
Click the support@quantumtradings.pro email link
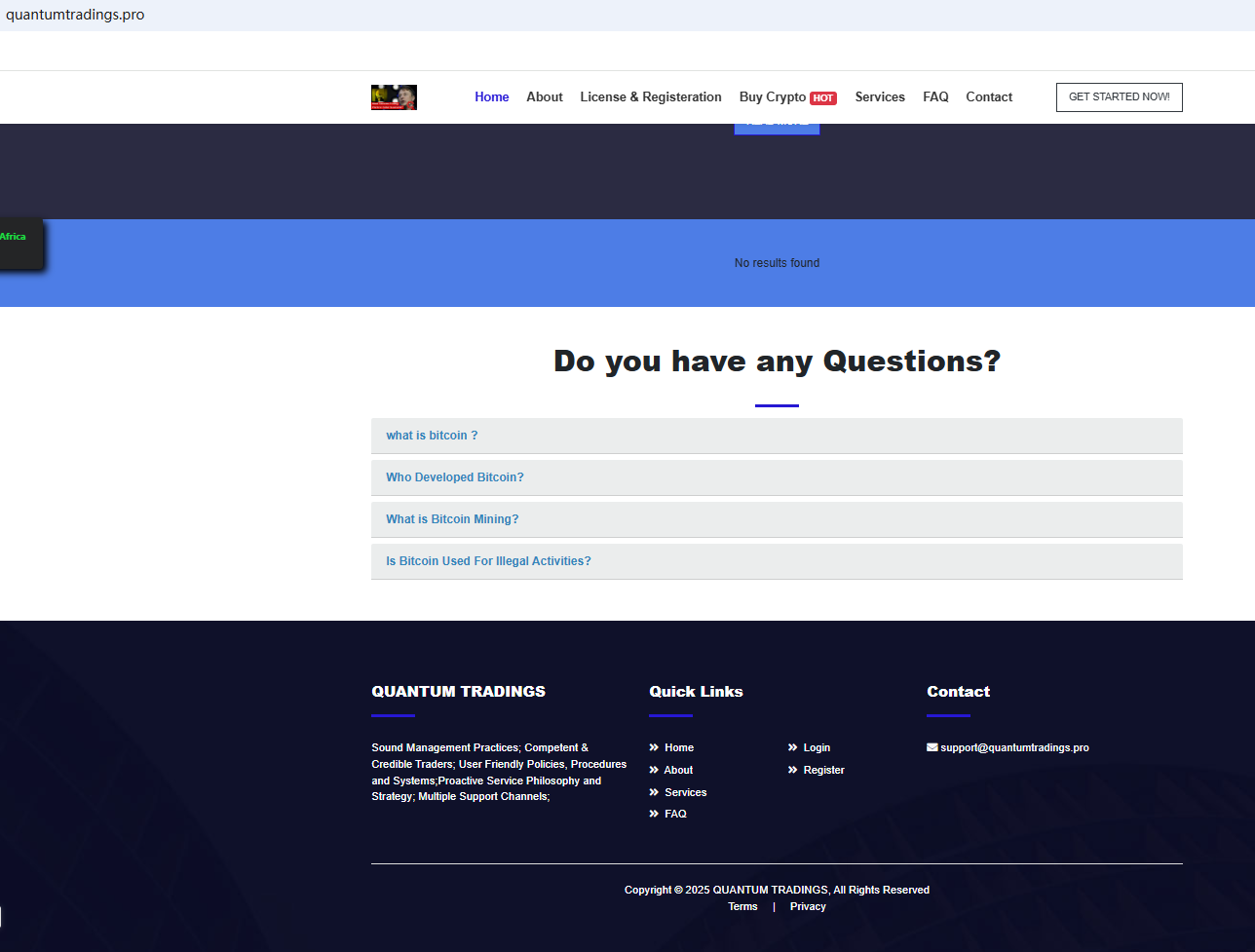(1014, 748)
